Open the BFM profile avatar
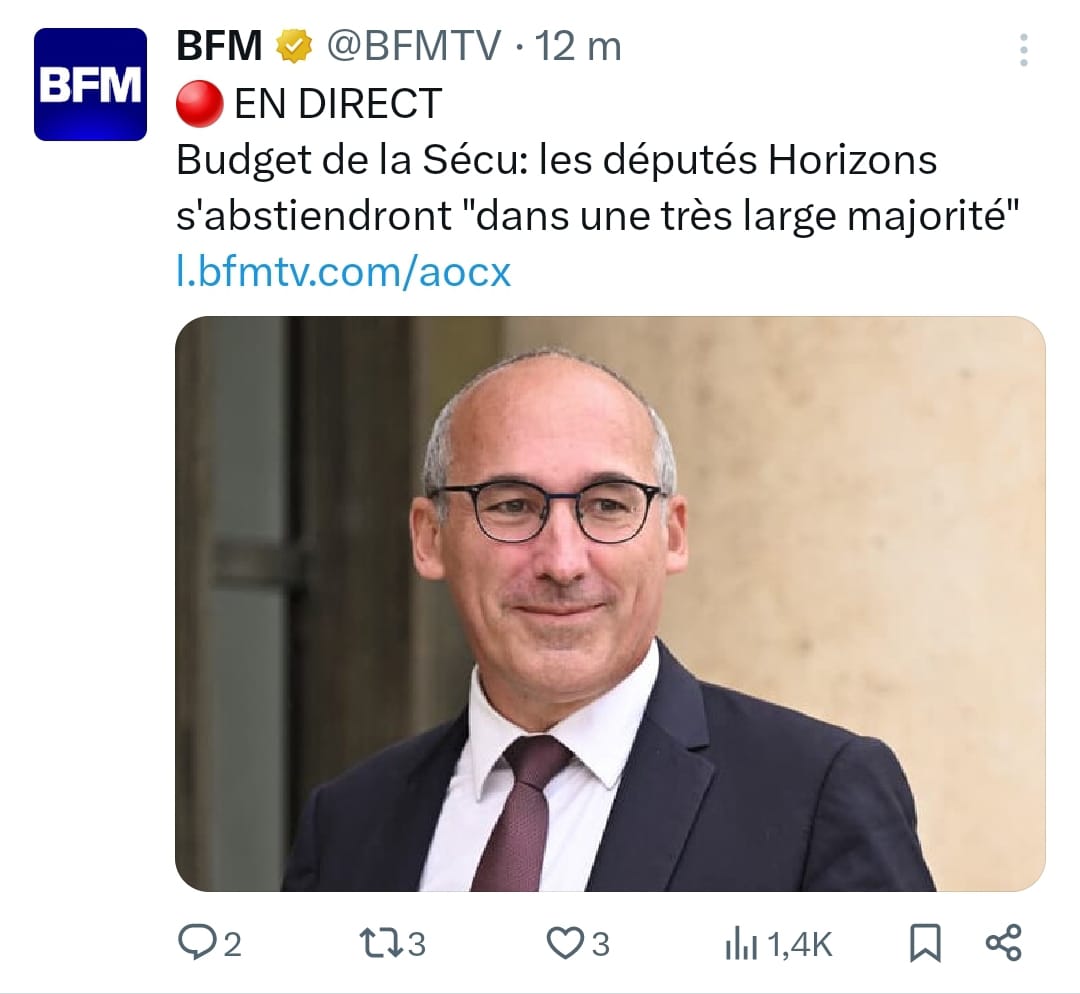Screen dimensions: 1080x994 click(90, 84)
